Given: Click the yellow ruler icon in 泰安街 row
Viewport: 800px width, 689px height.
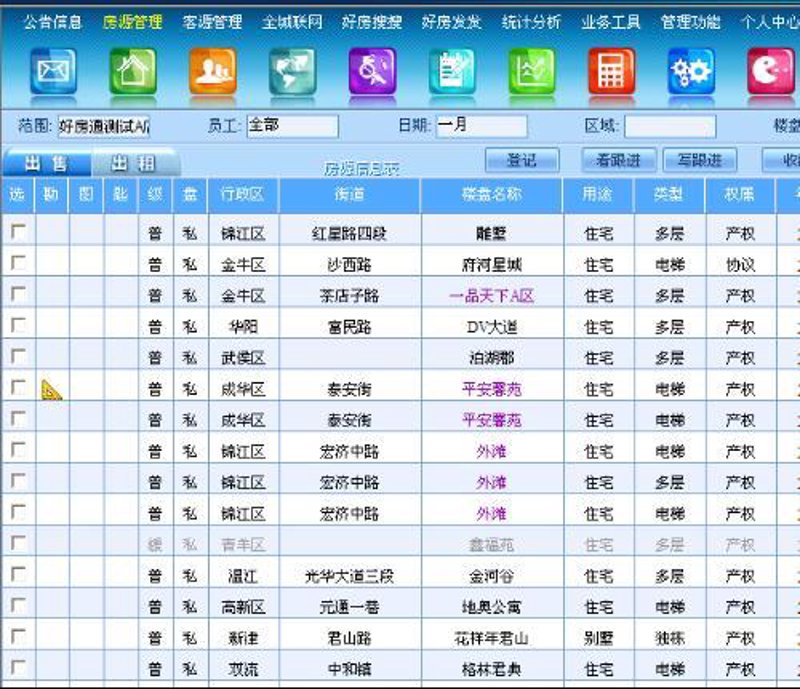Looking at the screenshot, I should tap(51, 390).
